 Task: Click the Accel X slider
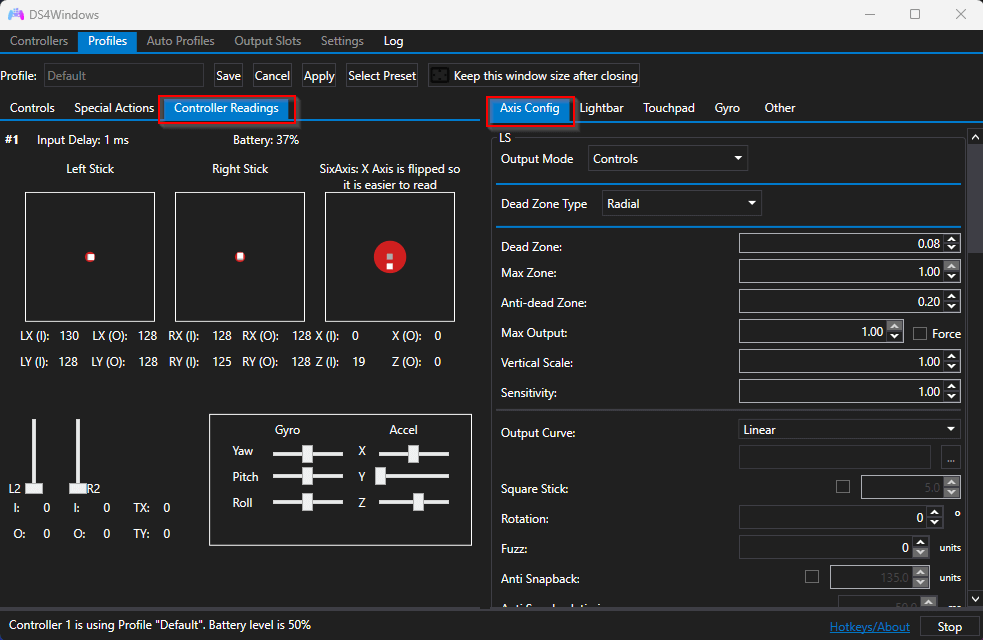click(414, 453)
